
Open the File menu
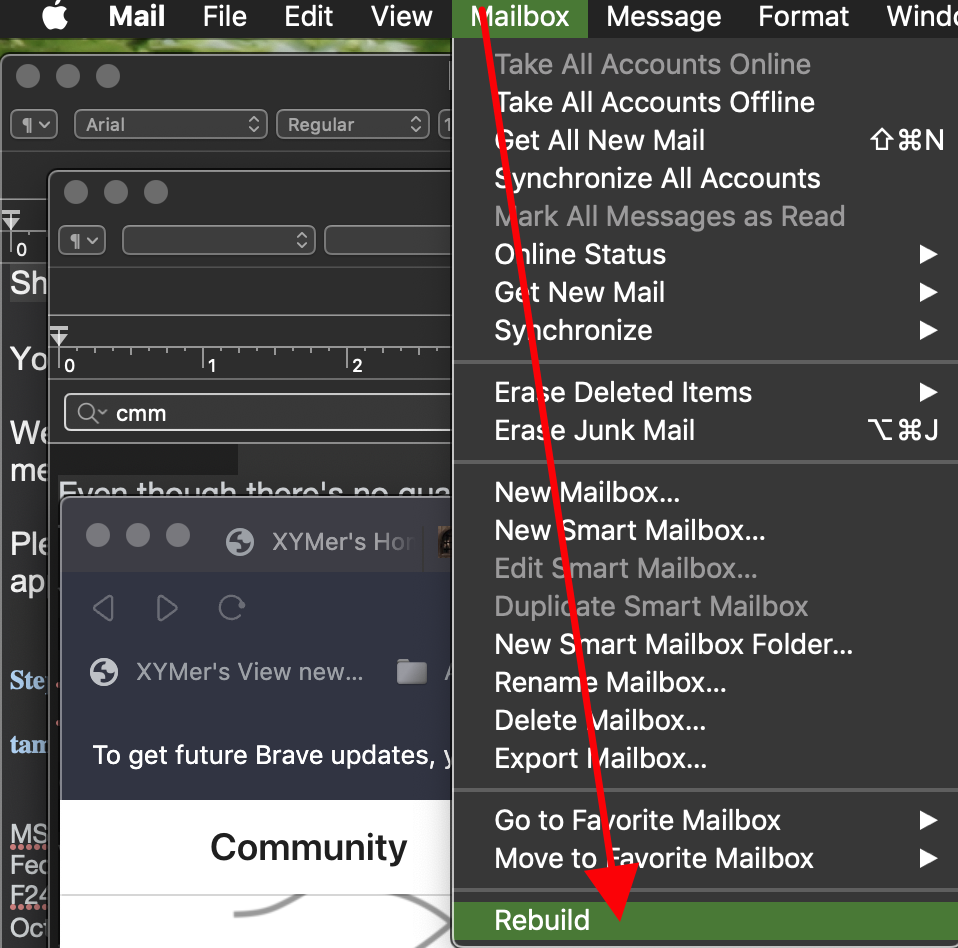(224, 16)
